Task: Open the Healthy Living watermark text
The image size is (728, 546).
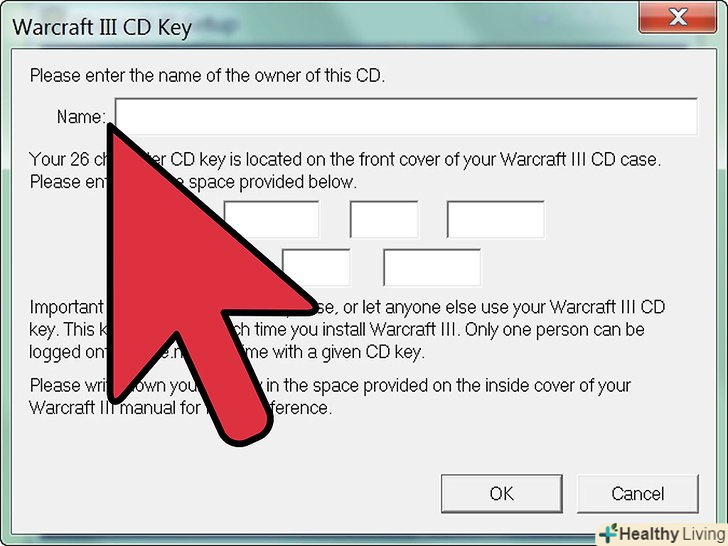Action: (672, 534)
